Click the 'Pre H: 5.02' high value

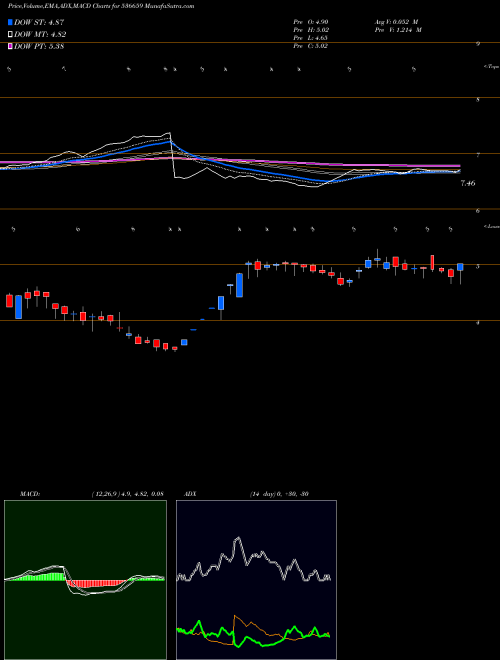(311, 30)
